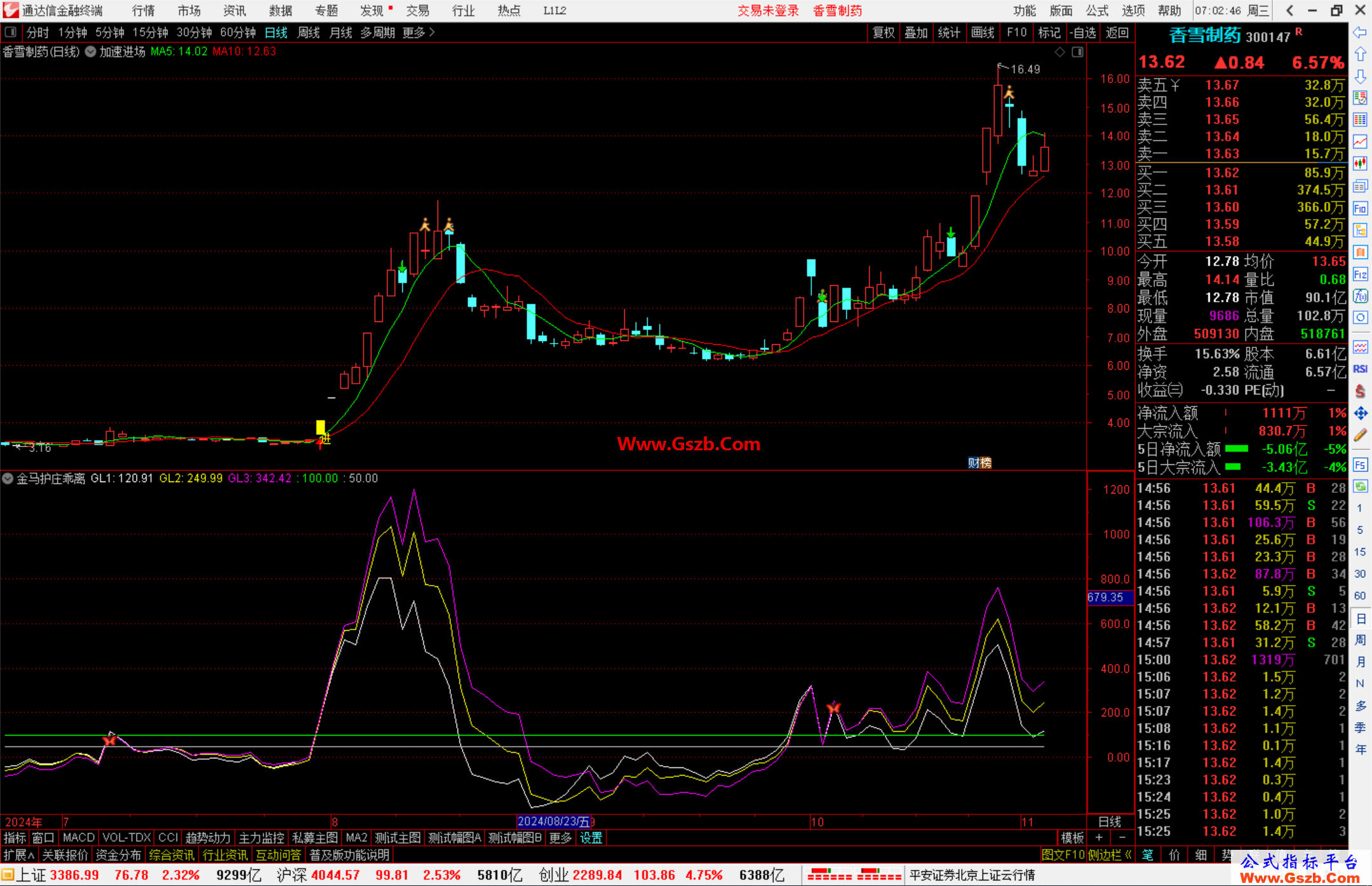The height and width of the screenshot is (886, 1372).
Task: Click the 返回 return button
Action: (x=1117, y=32)
